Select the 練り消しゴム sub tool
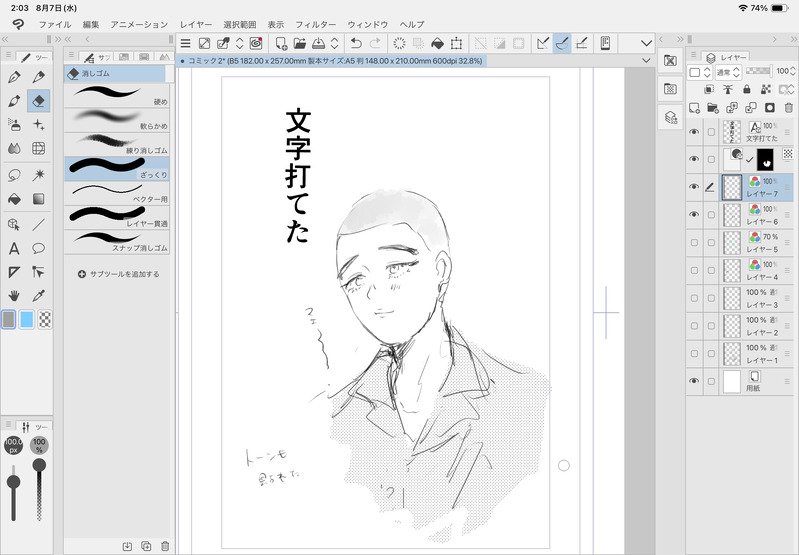Screen dimensions: 799x555 (x=117, y=144)
